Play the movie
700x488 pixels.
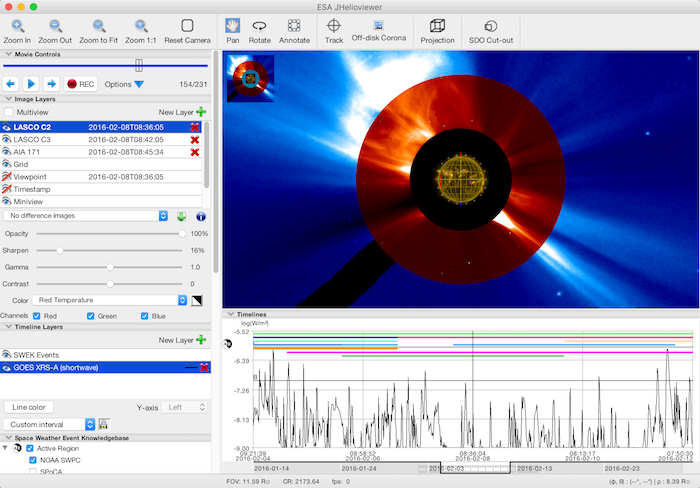point(31,84)
